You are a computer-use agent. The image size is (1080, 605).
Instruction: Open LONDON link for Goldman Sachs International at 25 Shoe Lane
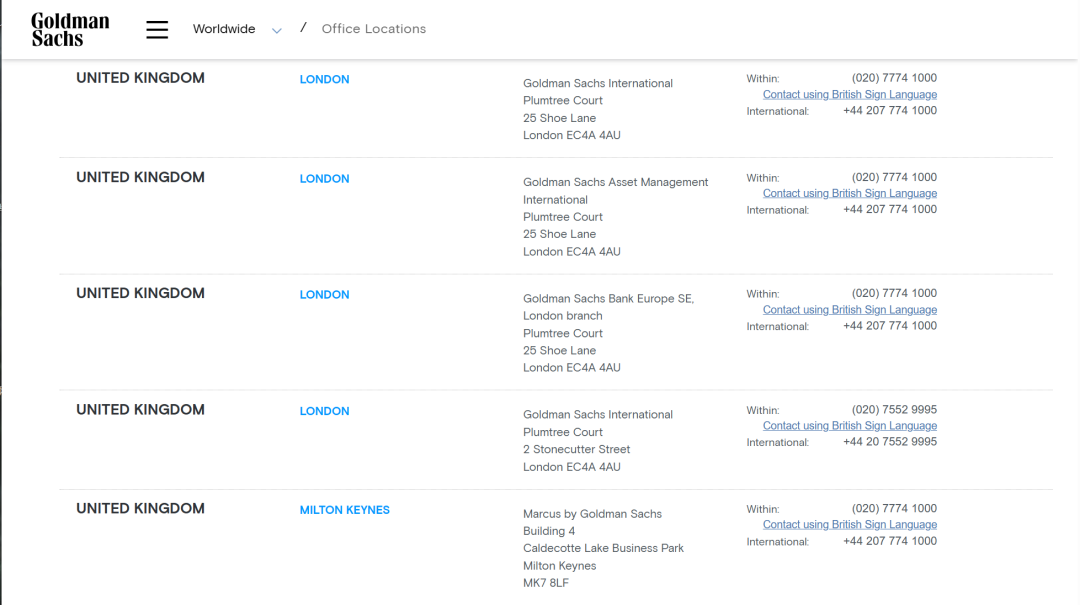(x=324, y=79)
